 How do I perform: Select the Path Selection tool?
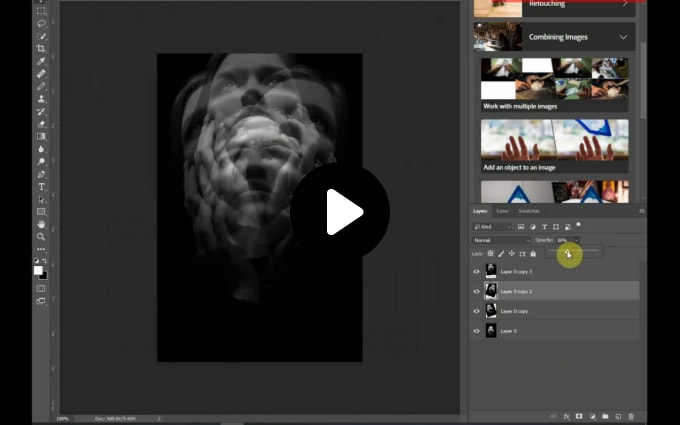pyautogui.click(x=41, y=199)
